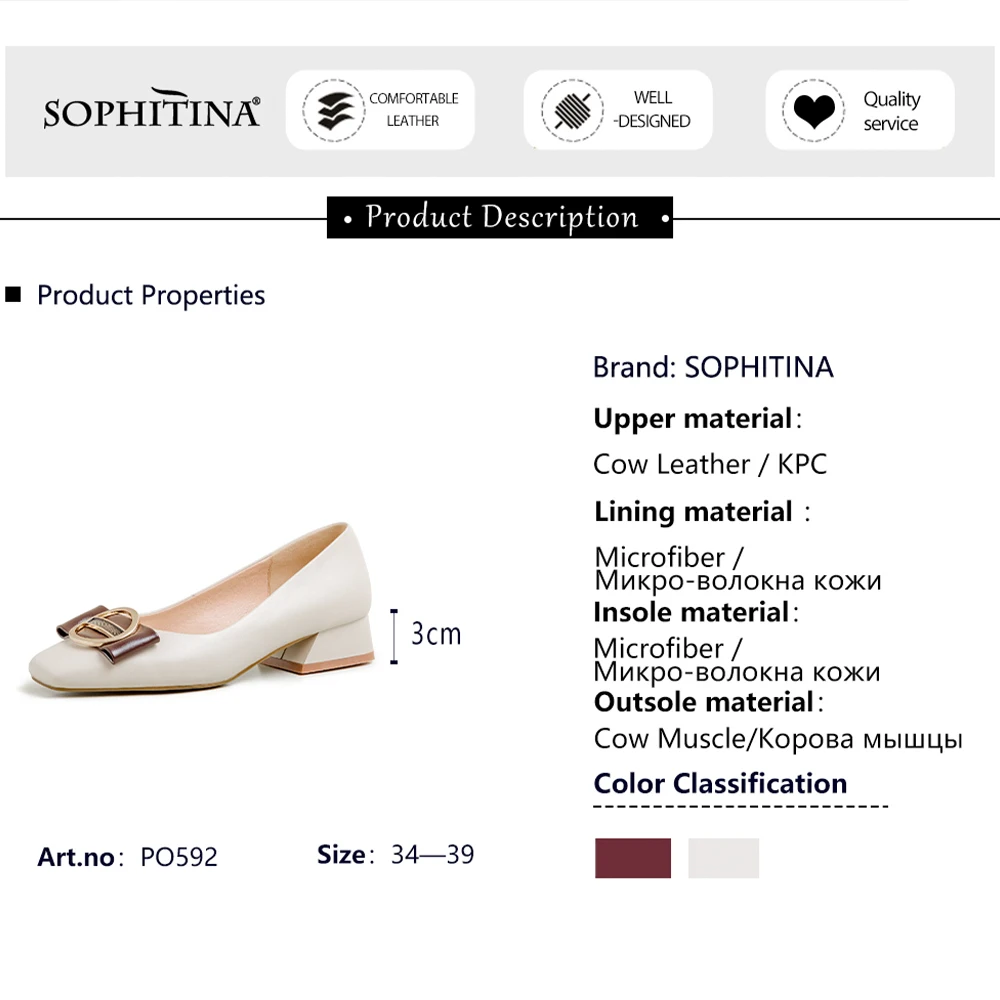Viewport: 1000px width, 1000px height.
Task: Click the Color Classification heading
Action: [x=720, y=783]
